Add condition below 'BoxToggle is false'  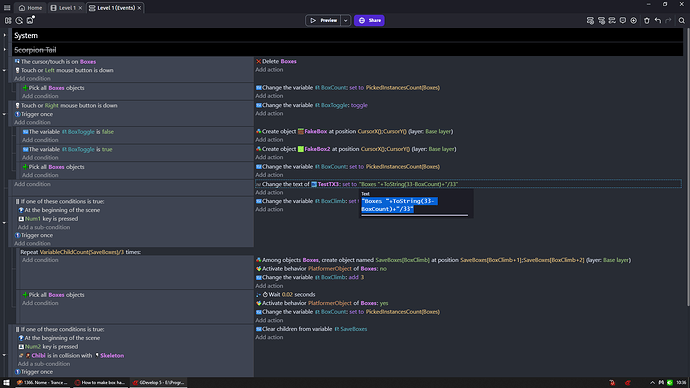pos(40,140)
